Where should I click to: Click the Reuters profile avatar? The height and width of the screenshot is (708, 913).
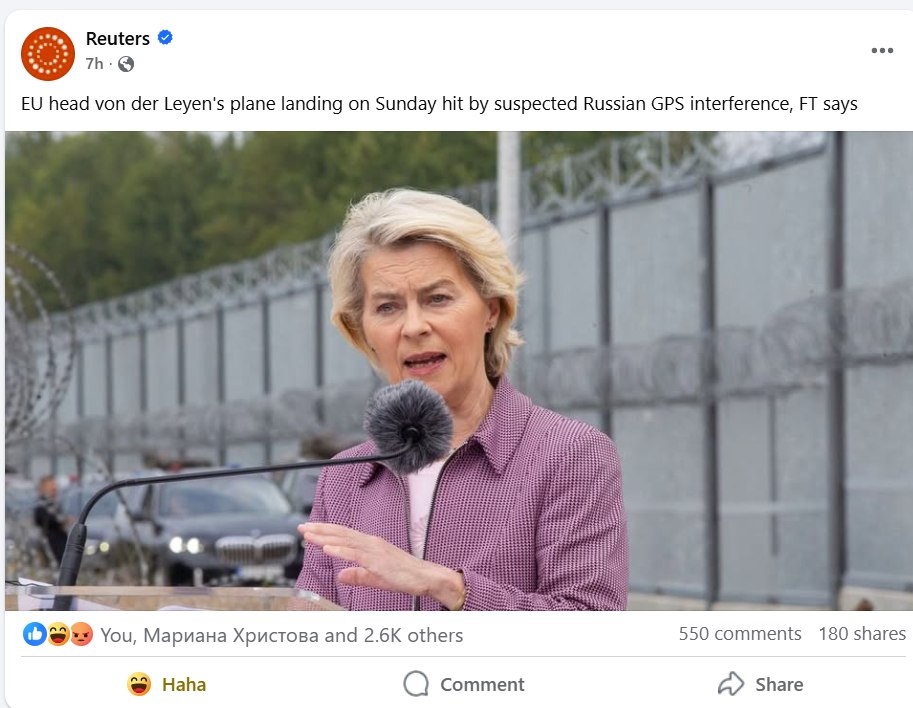pos(48,54)
